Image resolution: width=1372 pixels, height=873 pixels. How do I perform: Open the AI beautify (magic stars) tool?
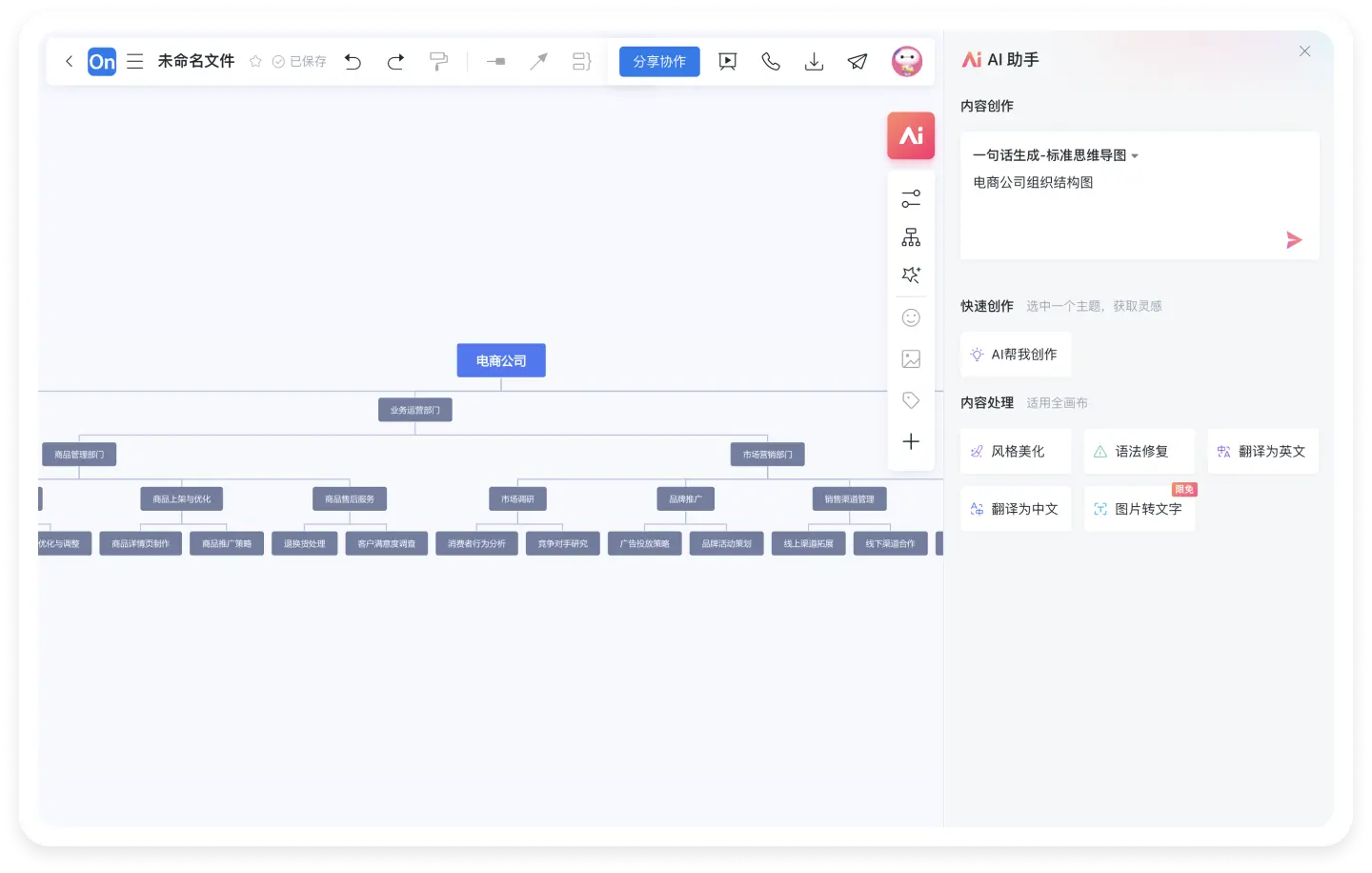(x=911, y=274)
